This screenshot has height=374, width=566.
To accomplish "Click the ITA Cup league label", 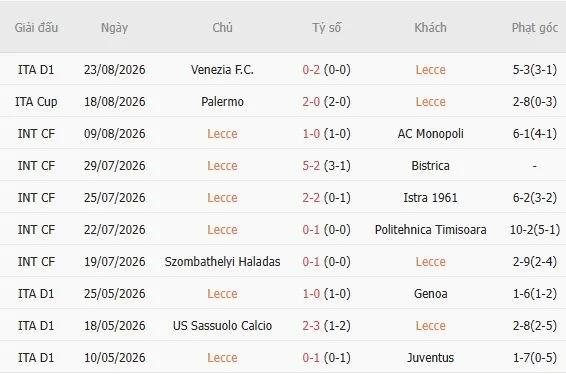I will (x=36, y=102).
